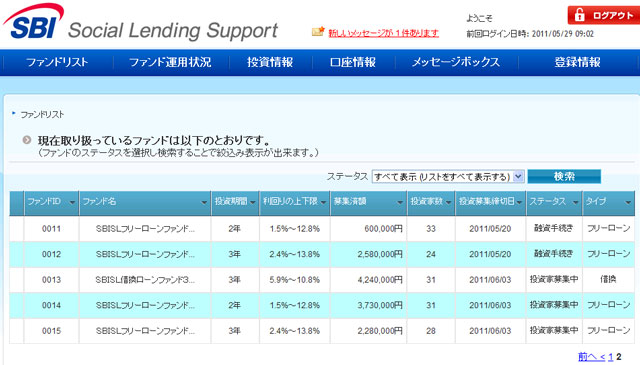Open the ステータス filter dropdown

(x=448, y=176)
